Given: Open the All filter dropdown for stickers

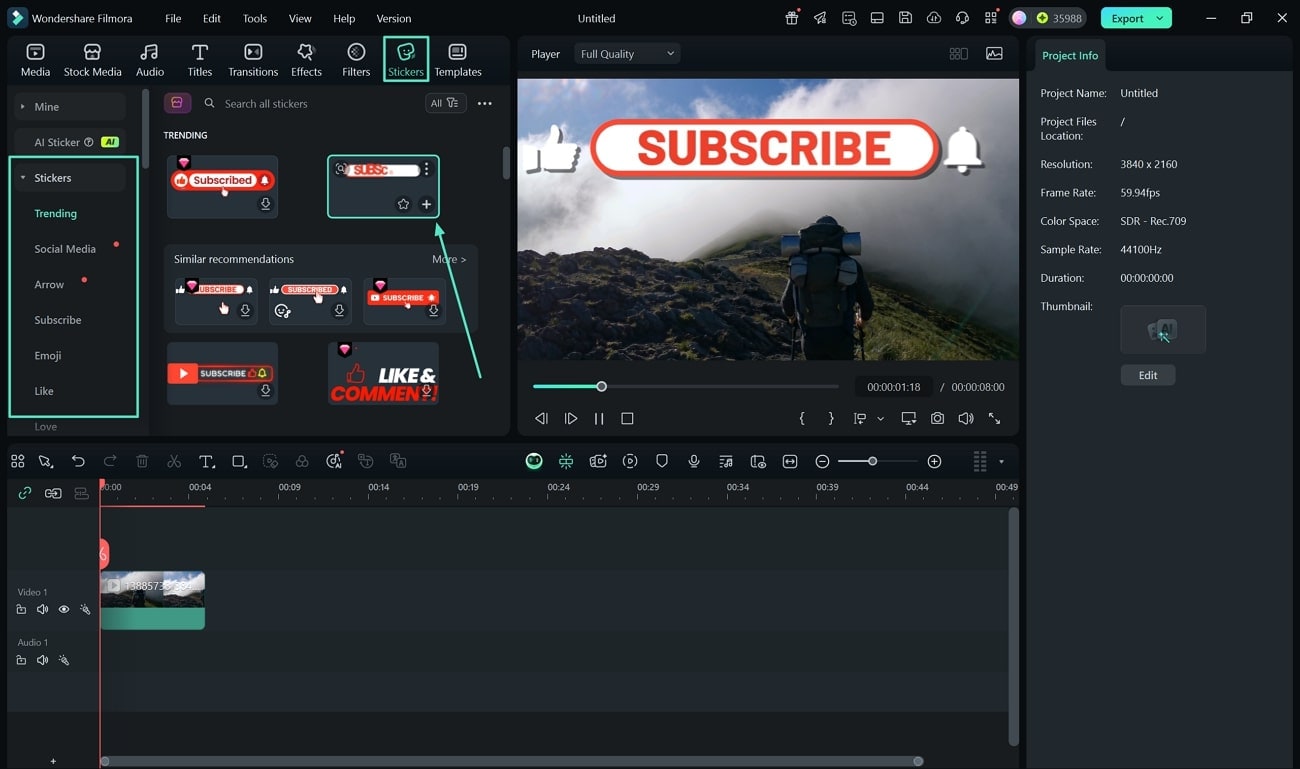Looking at the screenshot, I should pyautogui.click(x=445, y=103).
